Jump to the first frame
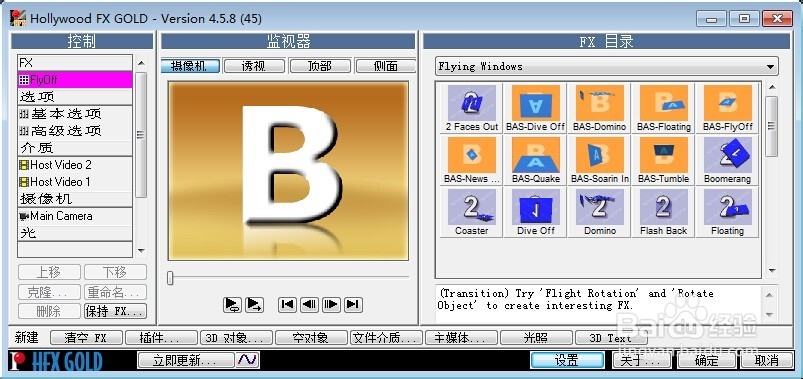The height and width of the screenshot is (379, 803). 288,304
